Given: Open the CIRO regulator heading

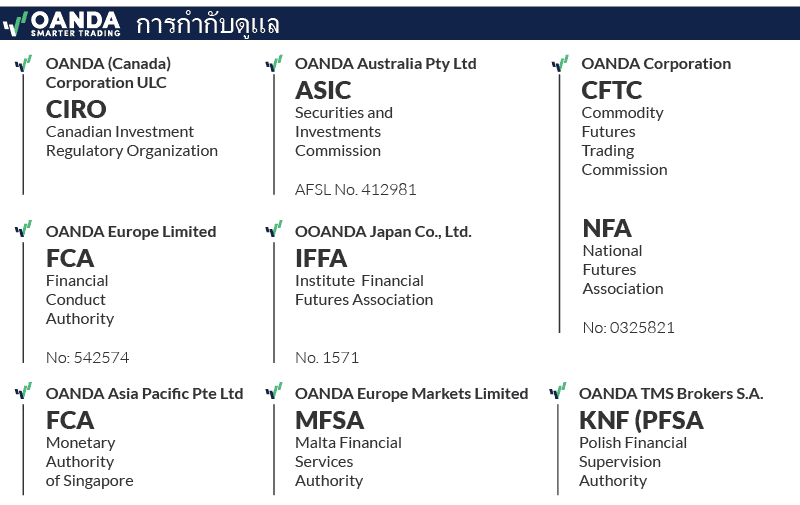Looking at the screenshot, I should coord(76,109).
